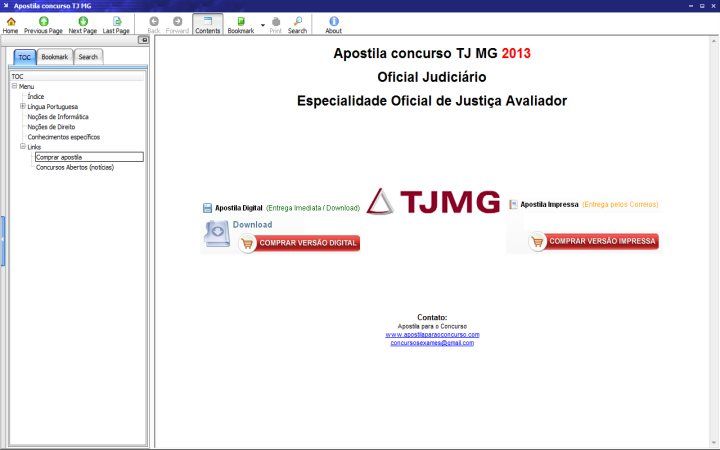Click Comprar Versão Digital button
The image size is (720, 450).
[x=299, y=243]
